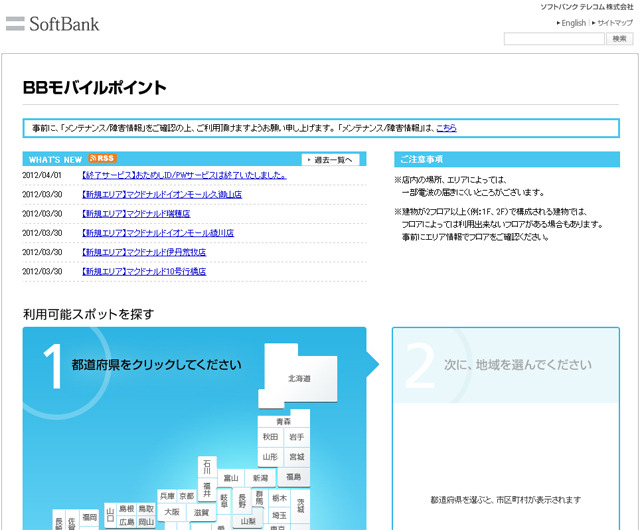This screenshot has width=640, height=530.
Task: Open the マクドナルド伊丹荒牧店 news link
Action: pos(144,252)
